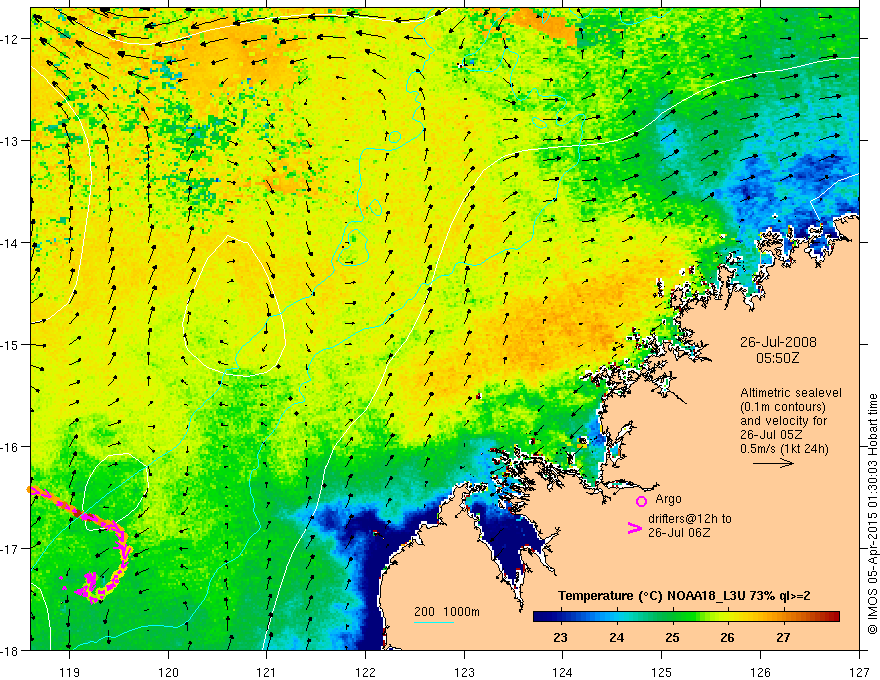Click longitude axis label 123
The width and height of the screenshot is (880, 680).
[464, 672]
